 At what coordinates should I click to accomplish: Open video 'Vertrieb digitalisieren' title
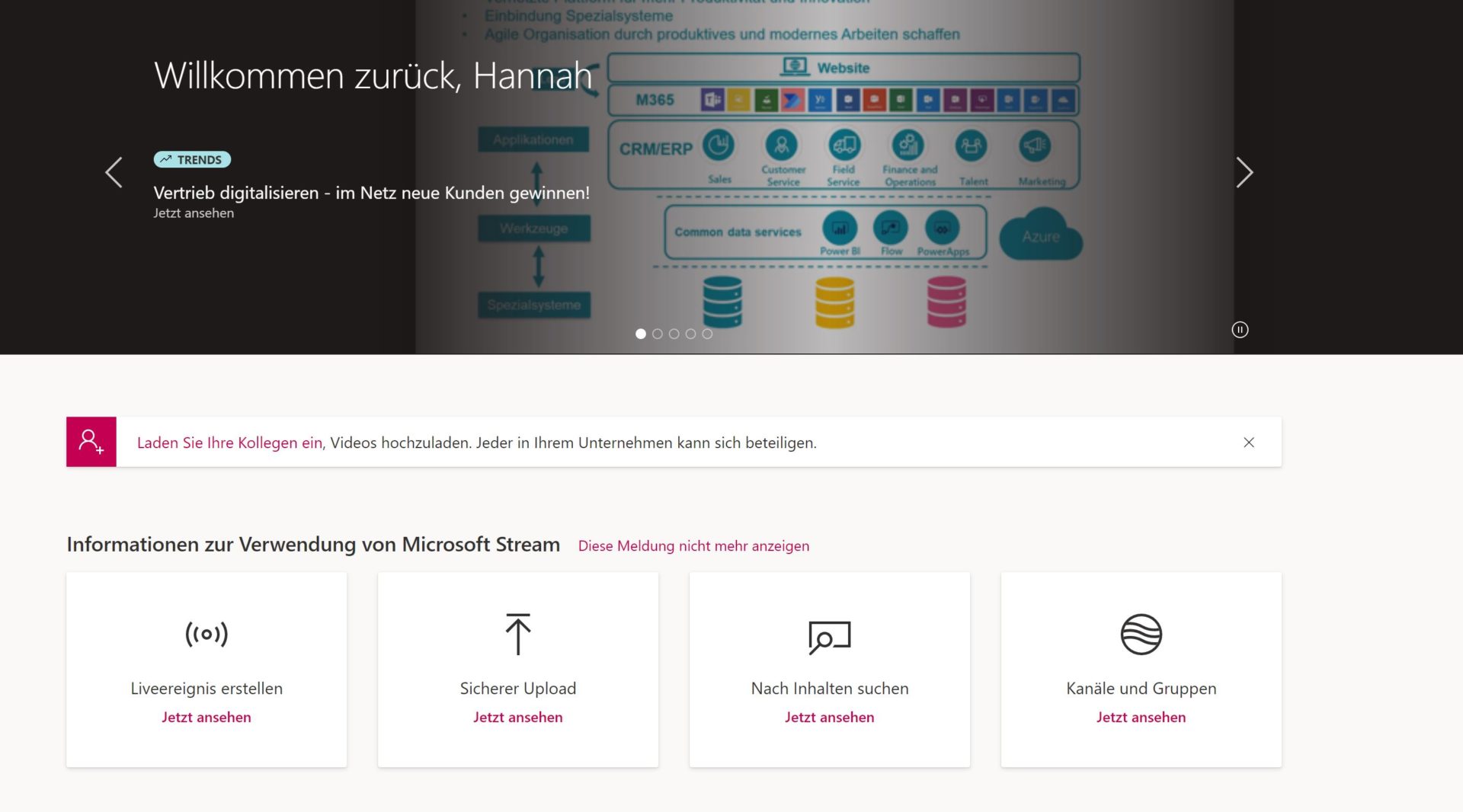pyautogui.click(x=371, y=193)
